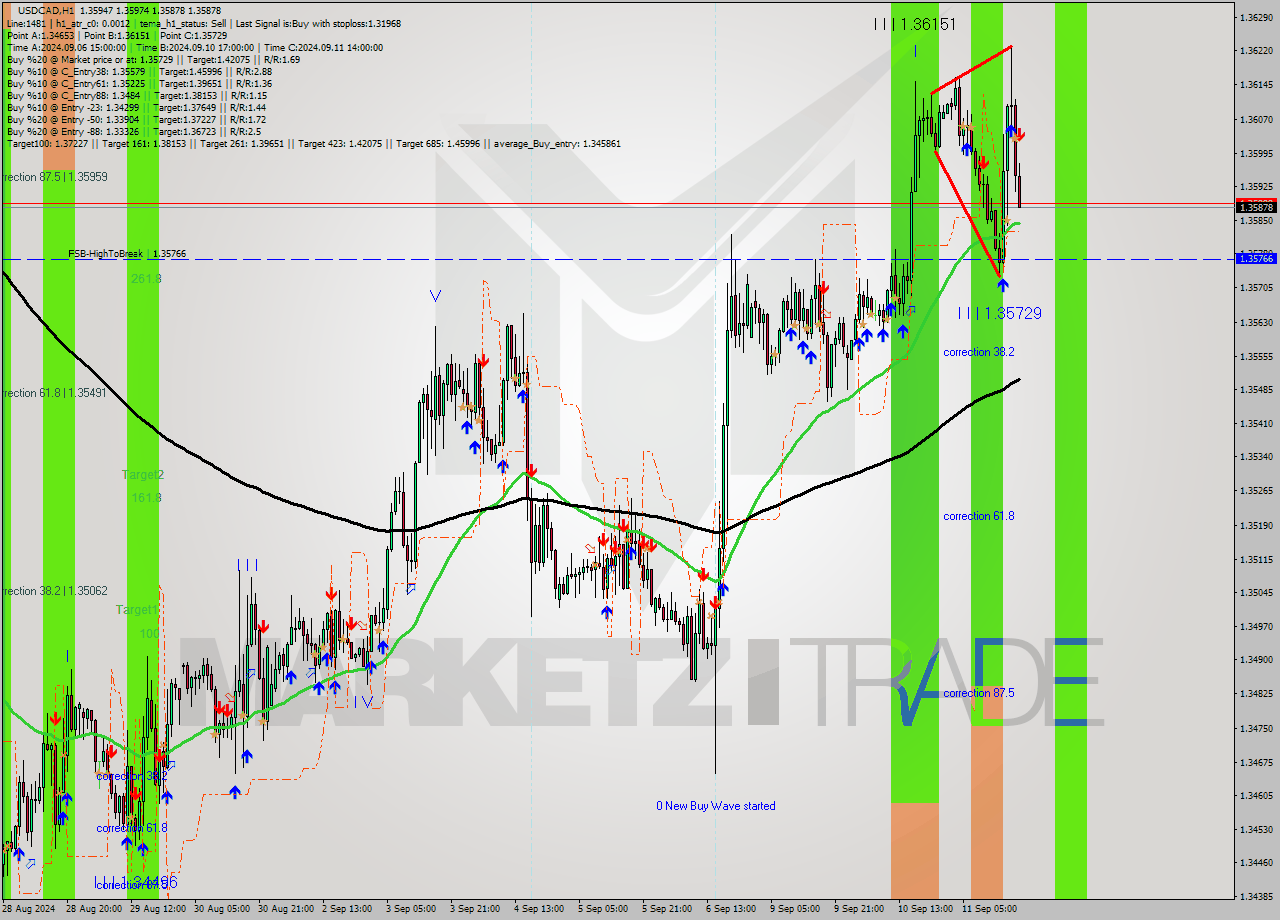Click the 1.35766 price tag on axis
1280x920 pixels.
[1256, 258]
